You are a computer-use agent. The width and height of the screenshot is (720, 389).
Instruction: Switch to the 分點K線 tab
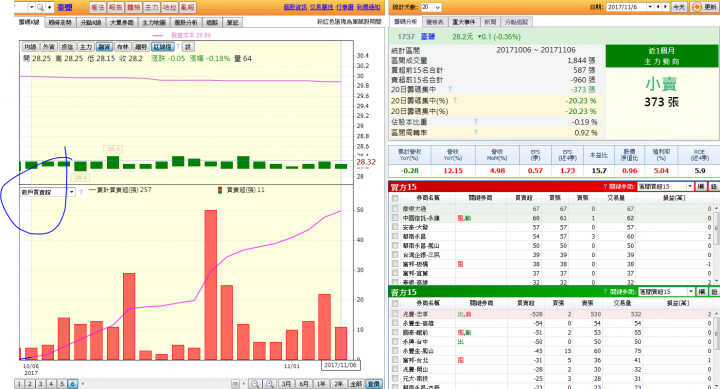click(x=91, y=23)
